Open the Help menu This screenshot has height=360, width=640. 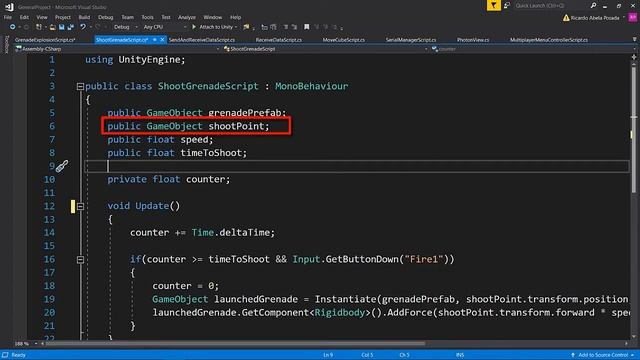(235, 18)
